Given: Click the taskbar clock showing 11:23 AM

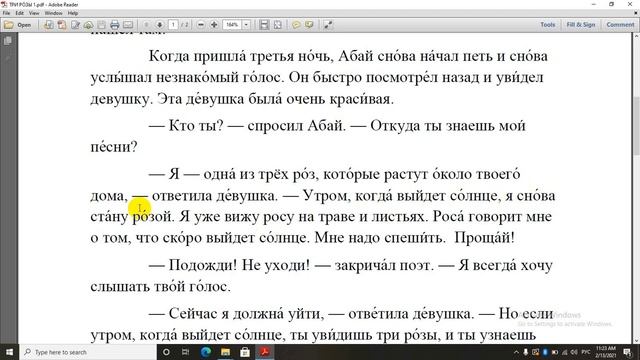Looking at the screenshot, I should click(x=605, y=352).
